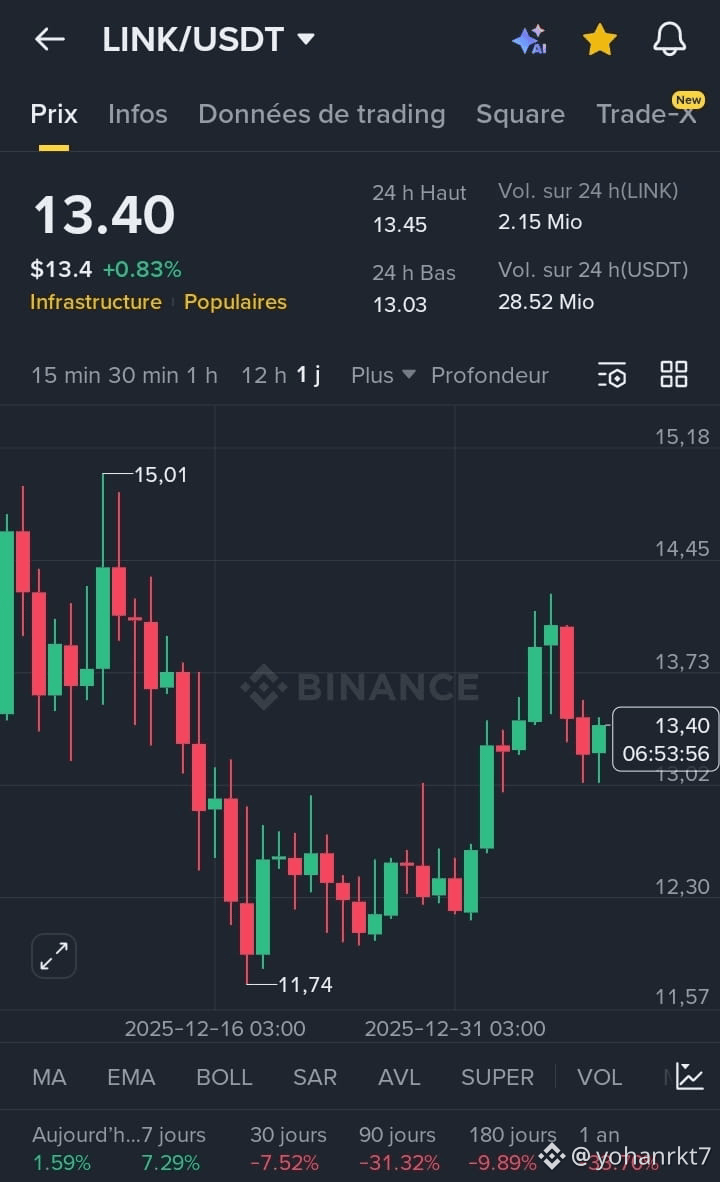
Task: Switch chart to Profondeur view
Action: pyautogui.click(x=490, y=375)
